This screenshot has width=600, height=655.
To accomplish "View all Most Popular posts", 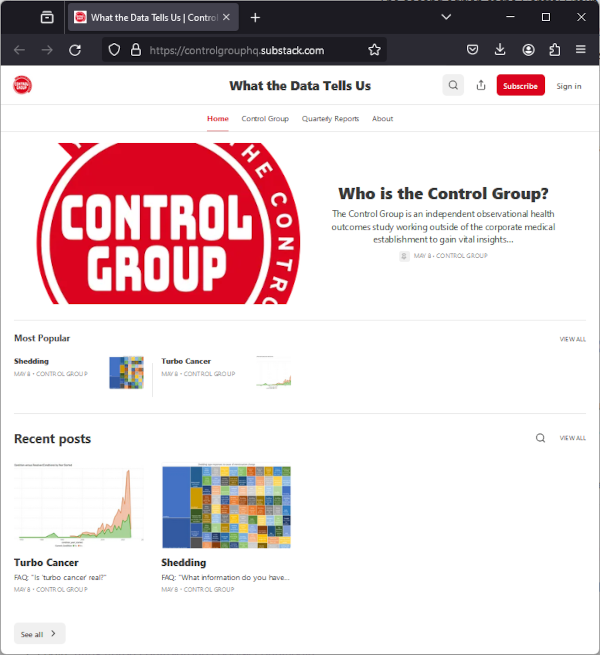I will pos(572,339).
